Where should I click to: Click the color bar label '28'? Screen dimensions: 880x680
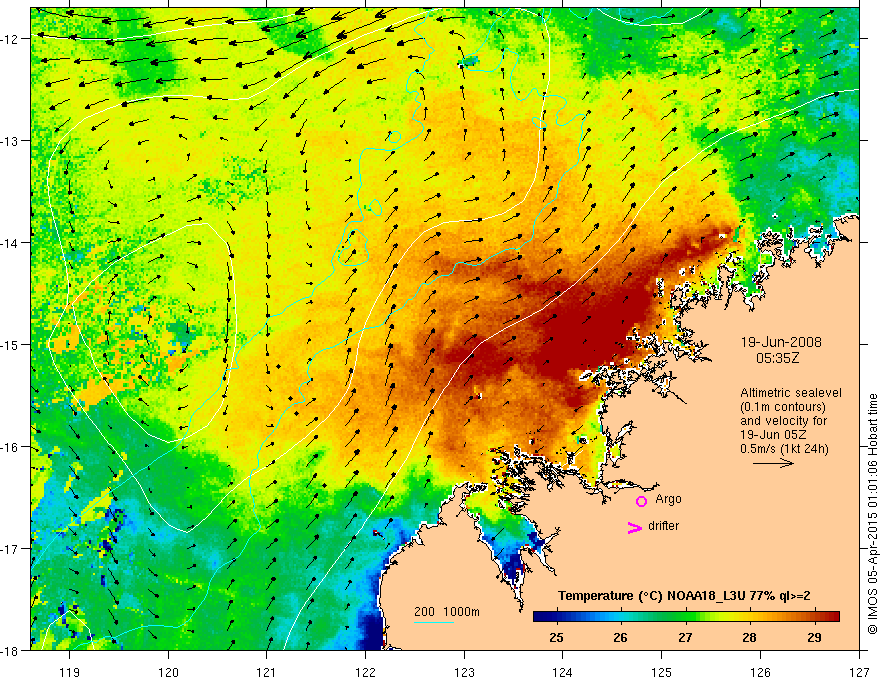[x=749, y=638]
